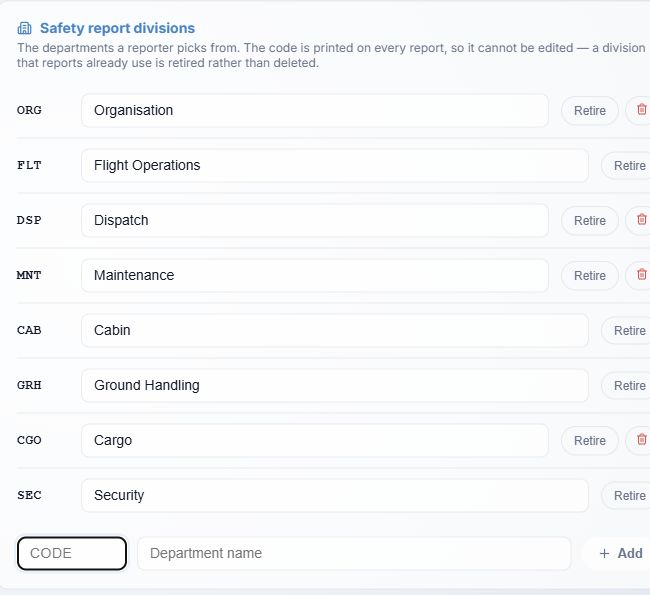Focus the CODE input field
650x595 pixels.
click(72, 554)
